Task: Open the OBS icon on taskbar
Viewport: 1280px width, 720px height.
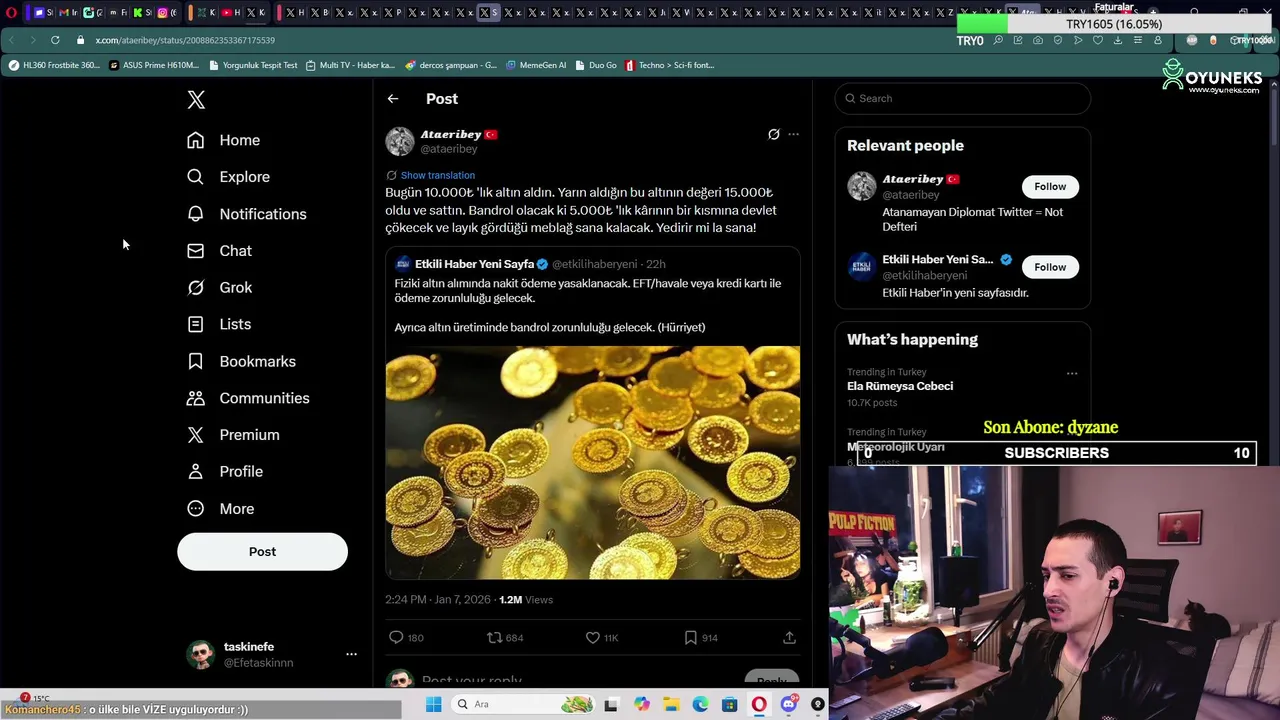Action: pyautogui.click(x=818, y=704)
